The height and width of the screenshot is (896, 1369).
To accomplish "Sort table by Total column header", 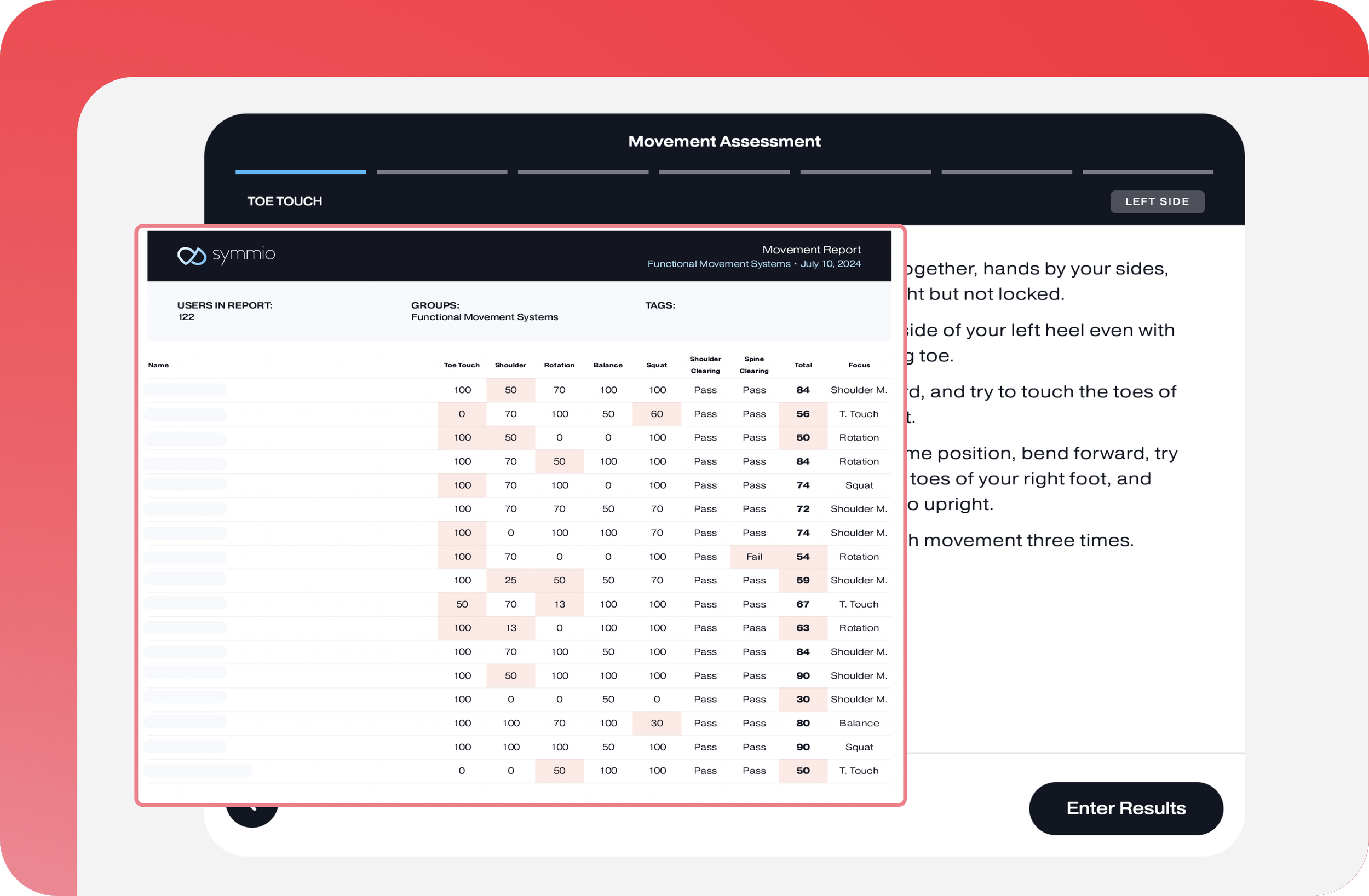I will point(803,365).
